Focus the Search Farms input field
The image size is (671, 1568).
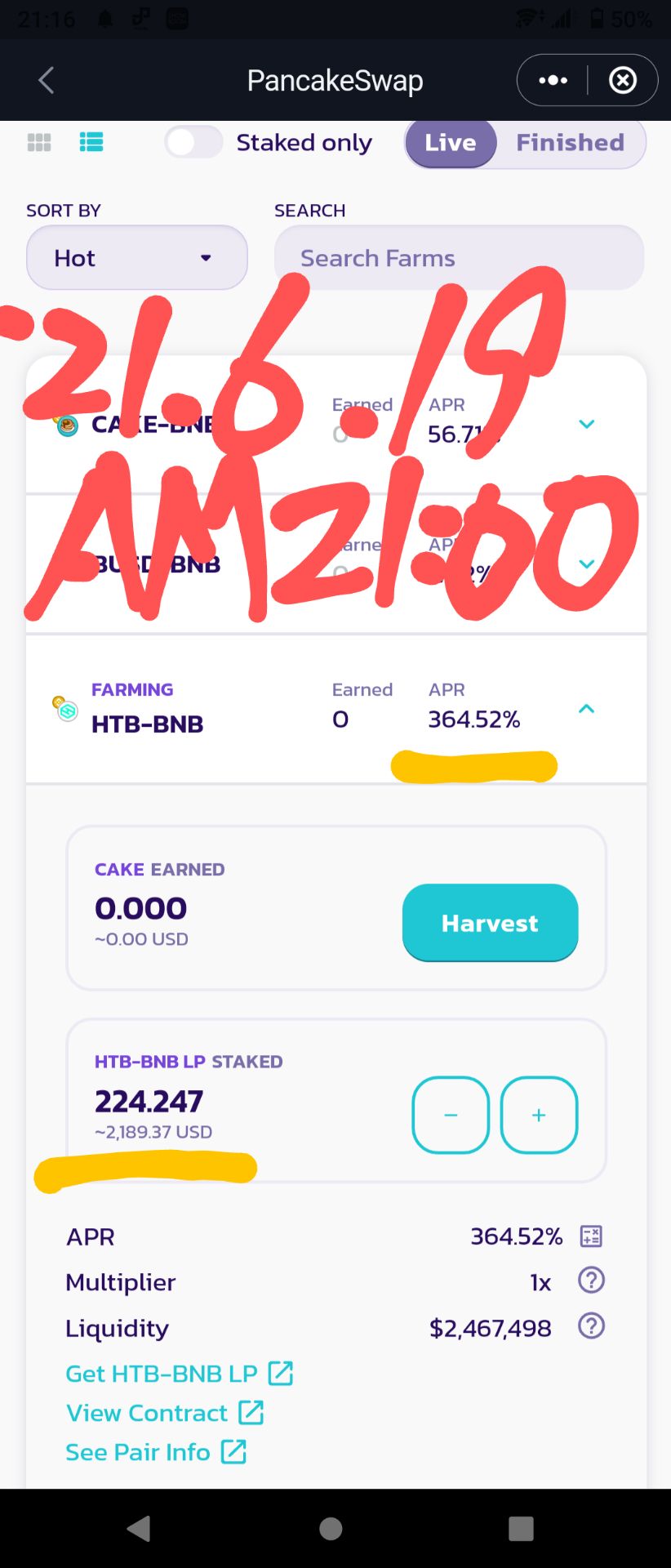459,258
